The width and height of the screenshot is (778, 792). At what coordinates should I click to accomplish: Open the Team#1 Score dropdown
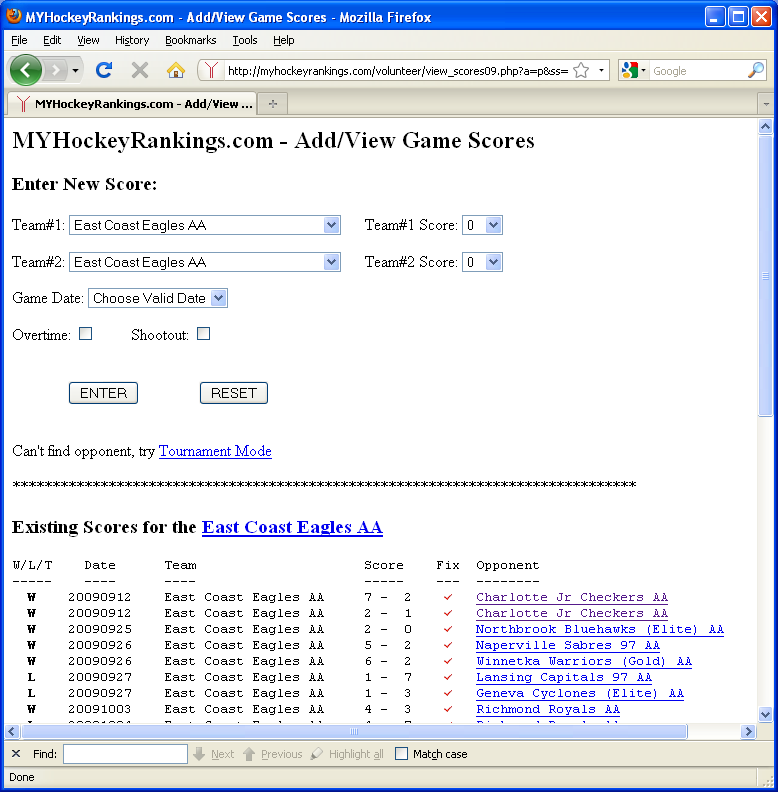click(482, 225)
